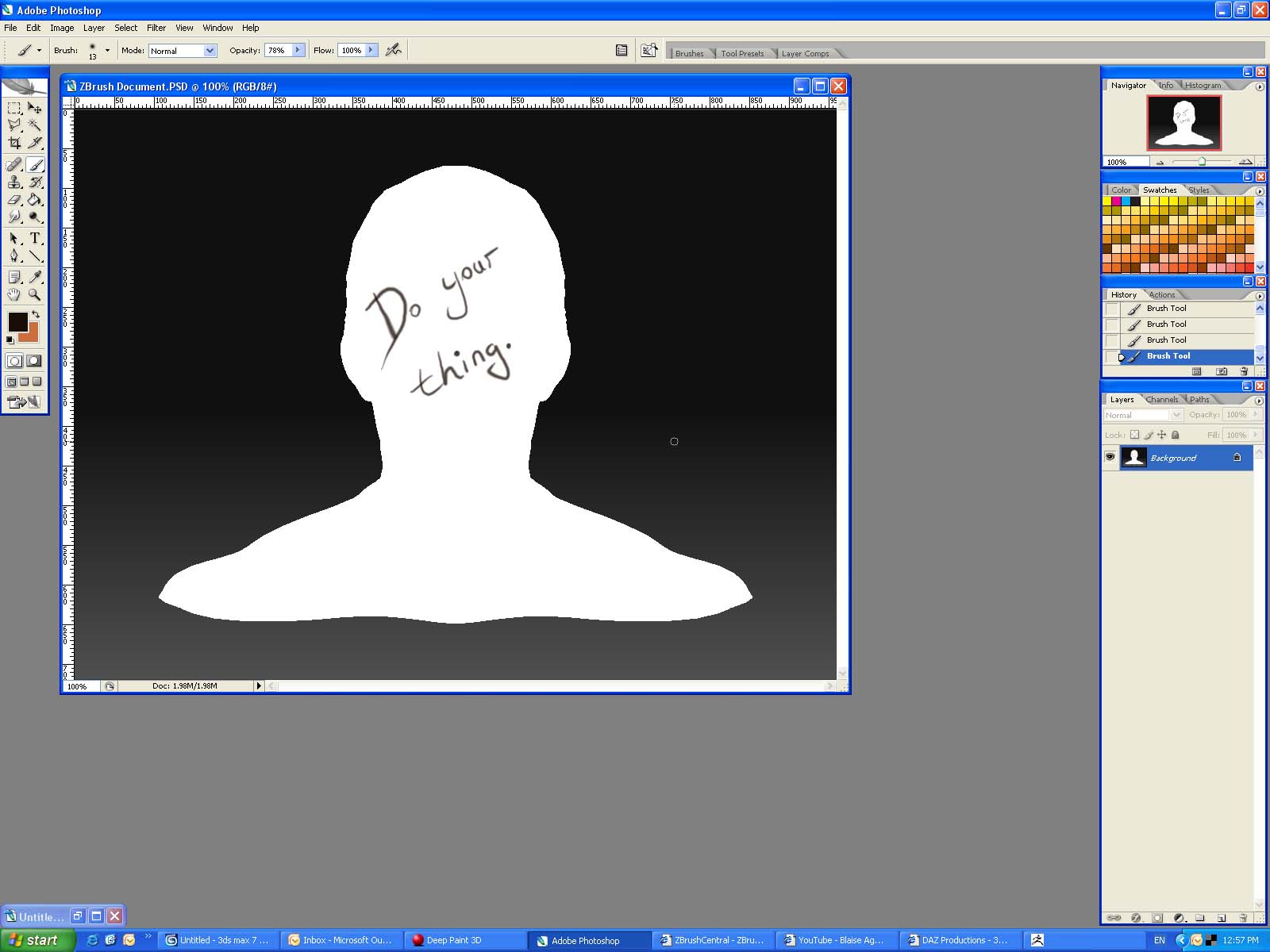
Task: Pick the Clone Stamp tool
Action: click(14, 182)
